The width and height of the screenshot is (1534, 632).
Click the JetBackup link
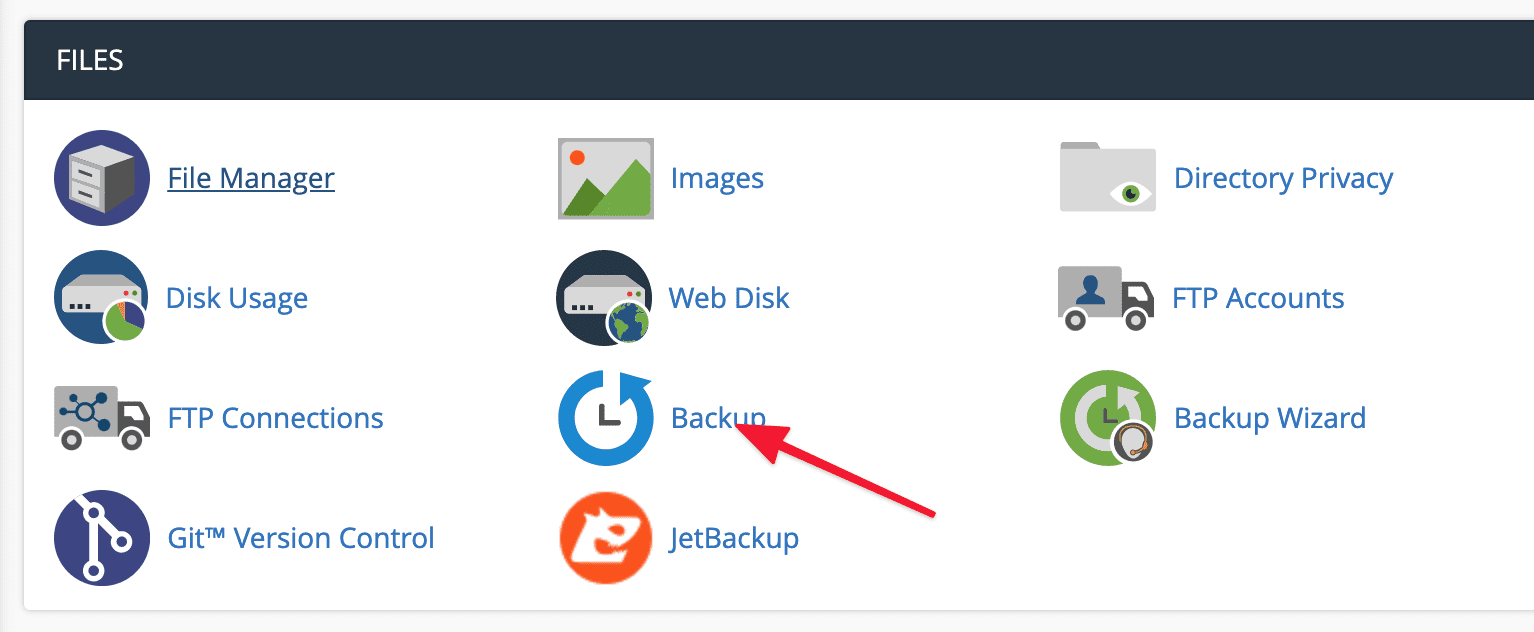(734, 538)
